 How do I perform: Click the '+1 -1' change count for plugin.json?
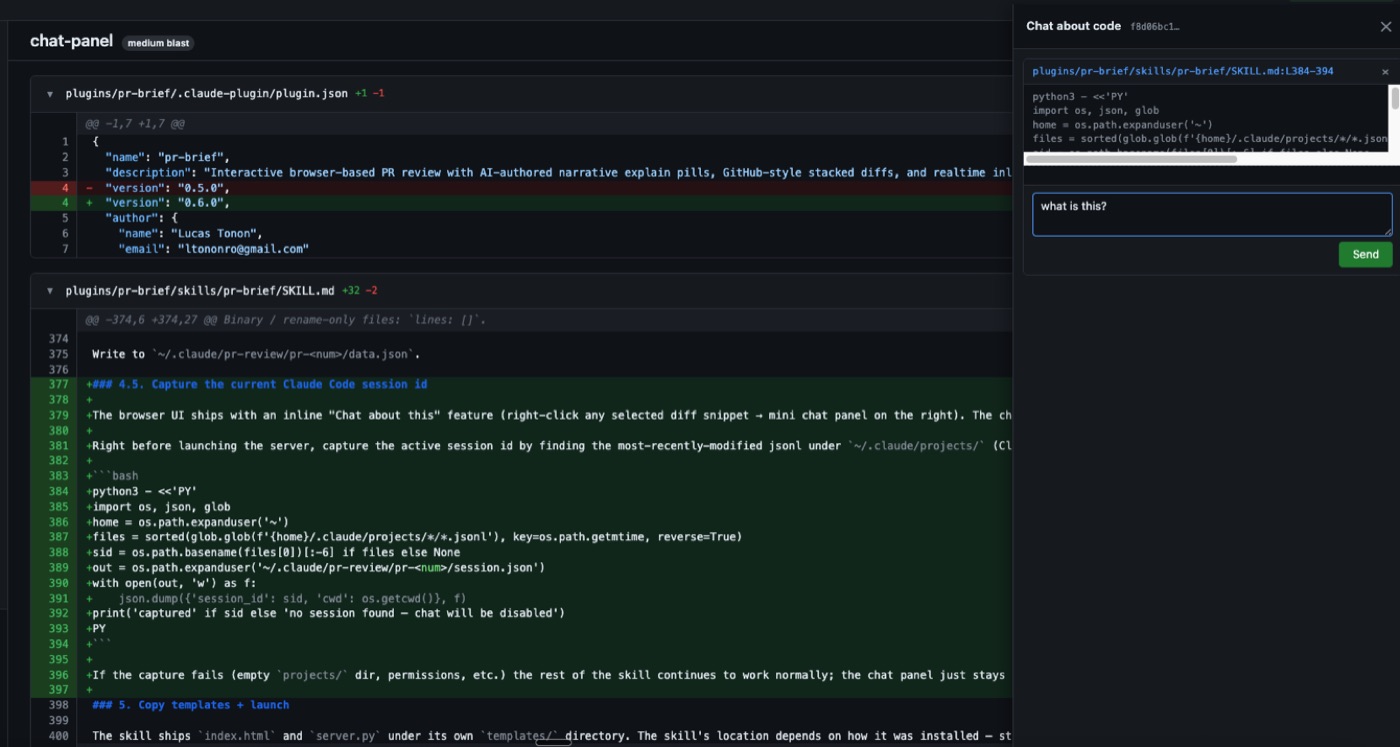tap(370, 93)
